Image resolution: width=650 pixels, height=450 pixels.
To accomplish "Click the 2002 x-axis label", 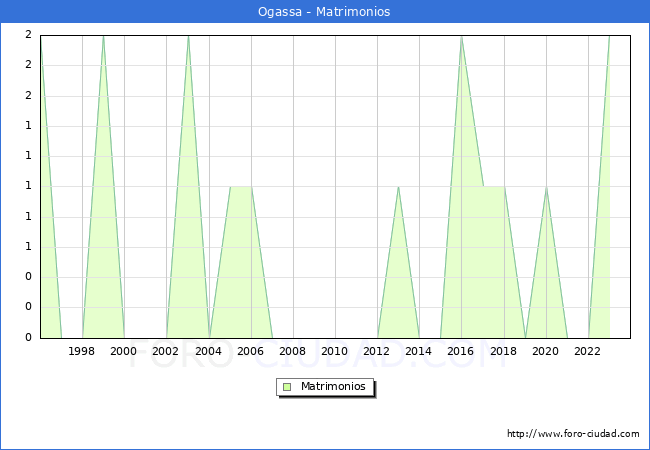I will (x=166, y=351).
